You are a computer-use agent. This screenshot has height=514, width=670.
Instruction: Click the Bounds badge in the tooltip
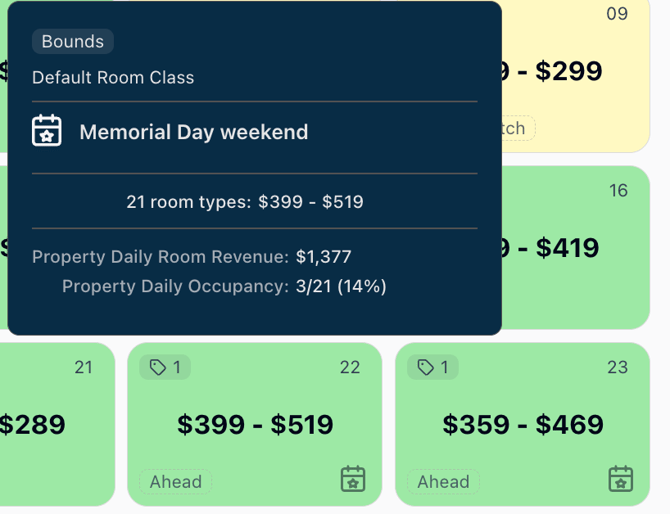pyautogui.click(x=72, y=41)
